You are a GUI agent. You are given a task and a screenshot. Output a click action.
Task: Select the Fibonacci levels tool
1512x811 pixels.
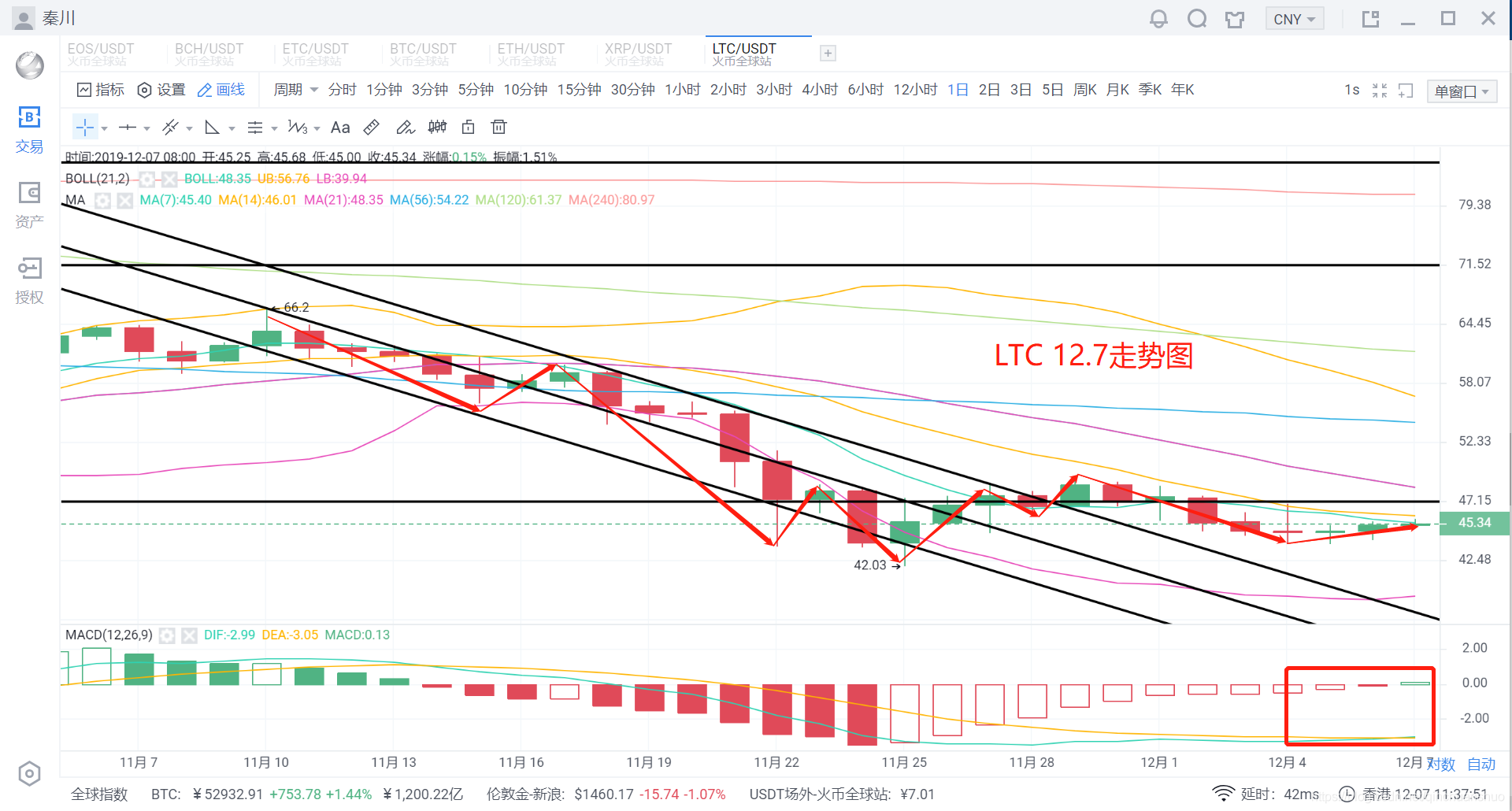coord(255,128)
